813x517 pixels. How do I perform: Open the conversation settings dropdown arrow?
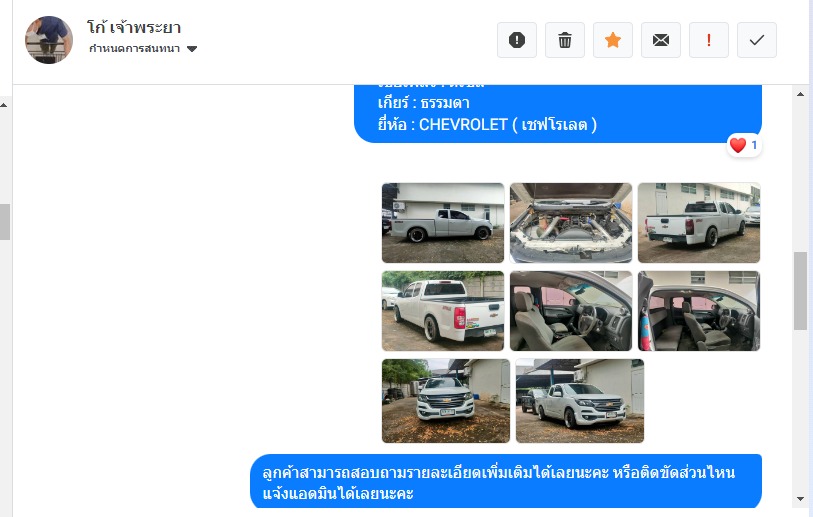tap(192, 49)
